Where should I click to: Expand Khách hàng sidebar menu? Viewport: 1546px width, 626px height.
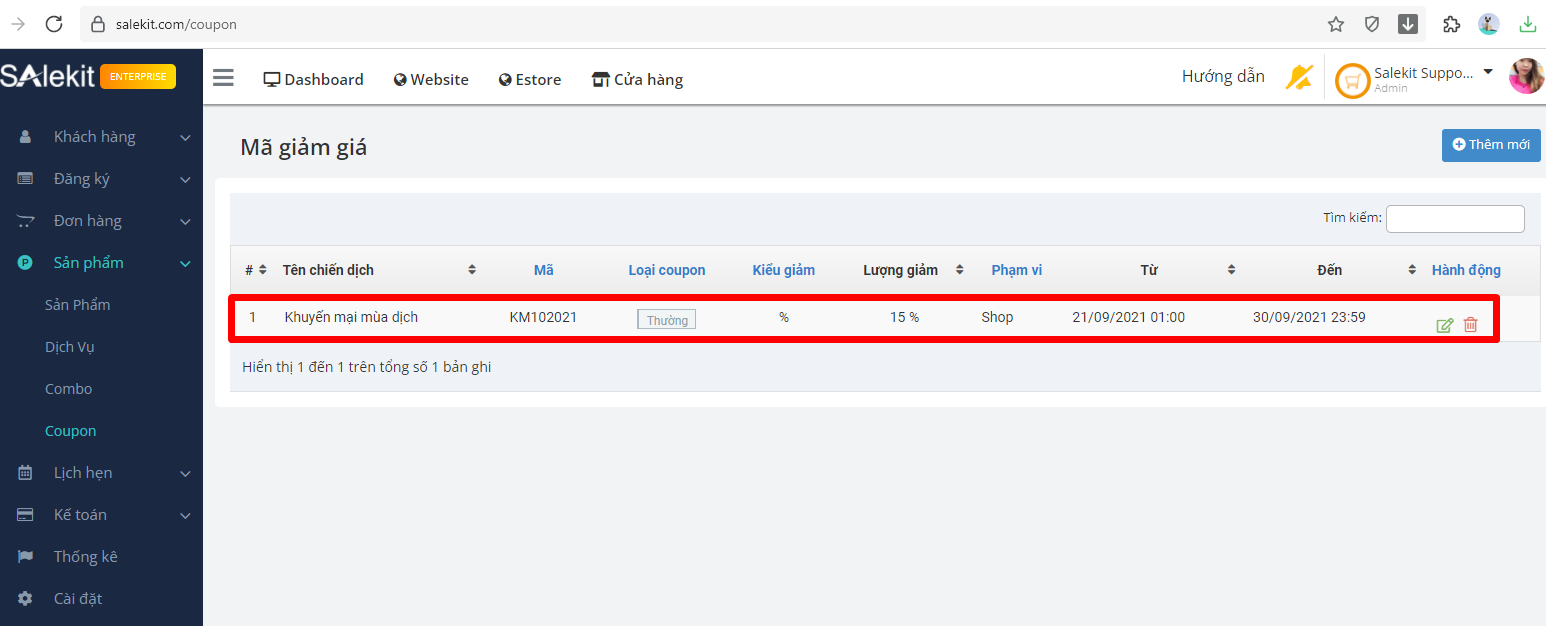pyautogui.click(x=101, y=137)
